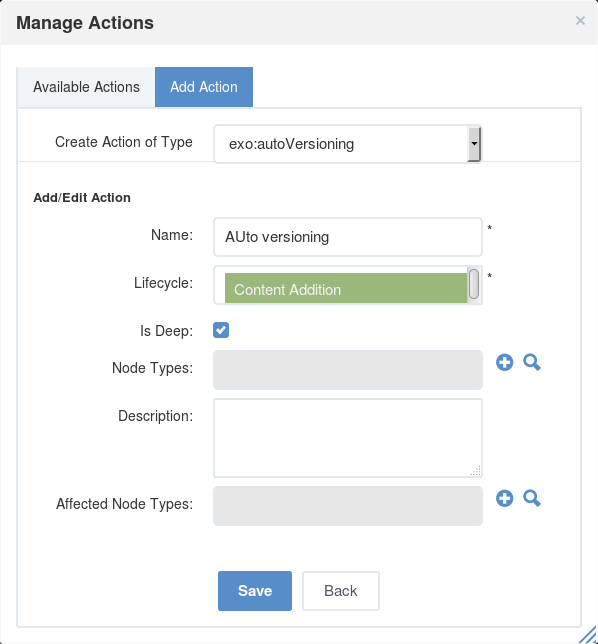Uncheck the Is Deep checkbox
The height and width of the screenshot is (644, 598).
(x=221, y=330)
